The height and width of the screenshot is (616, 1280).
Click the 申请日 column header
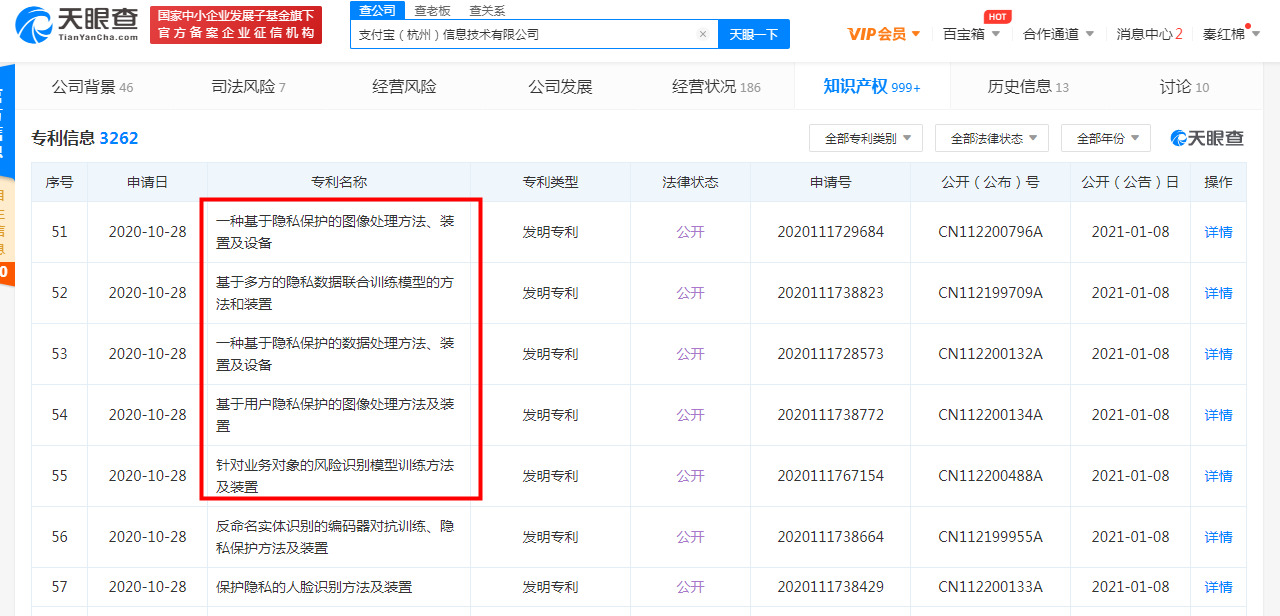(x=147, y=182)
